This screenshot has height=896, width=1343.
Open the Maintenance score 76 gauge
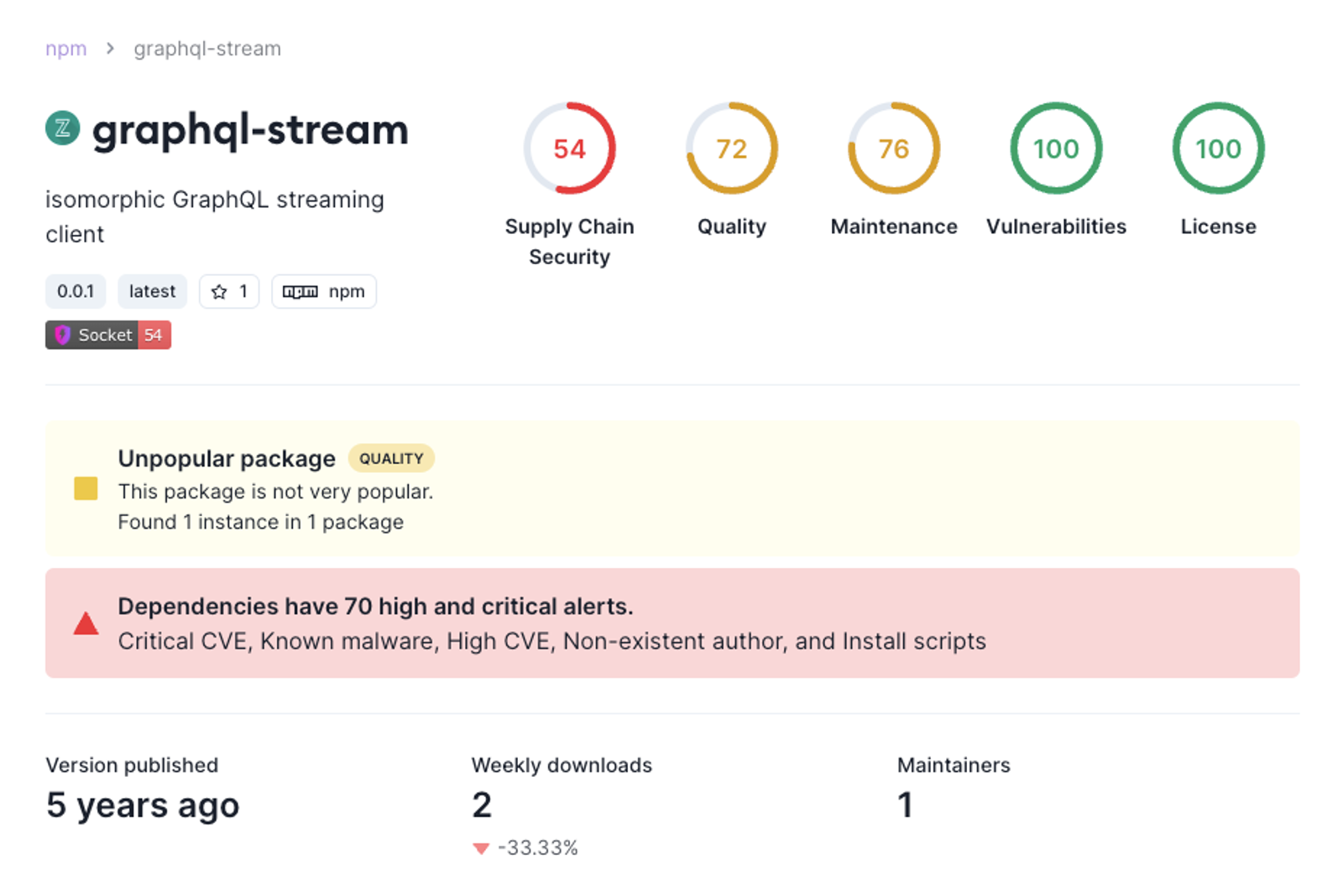click(x=894, y=148)
